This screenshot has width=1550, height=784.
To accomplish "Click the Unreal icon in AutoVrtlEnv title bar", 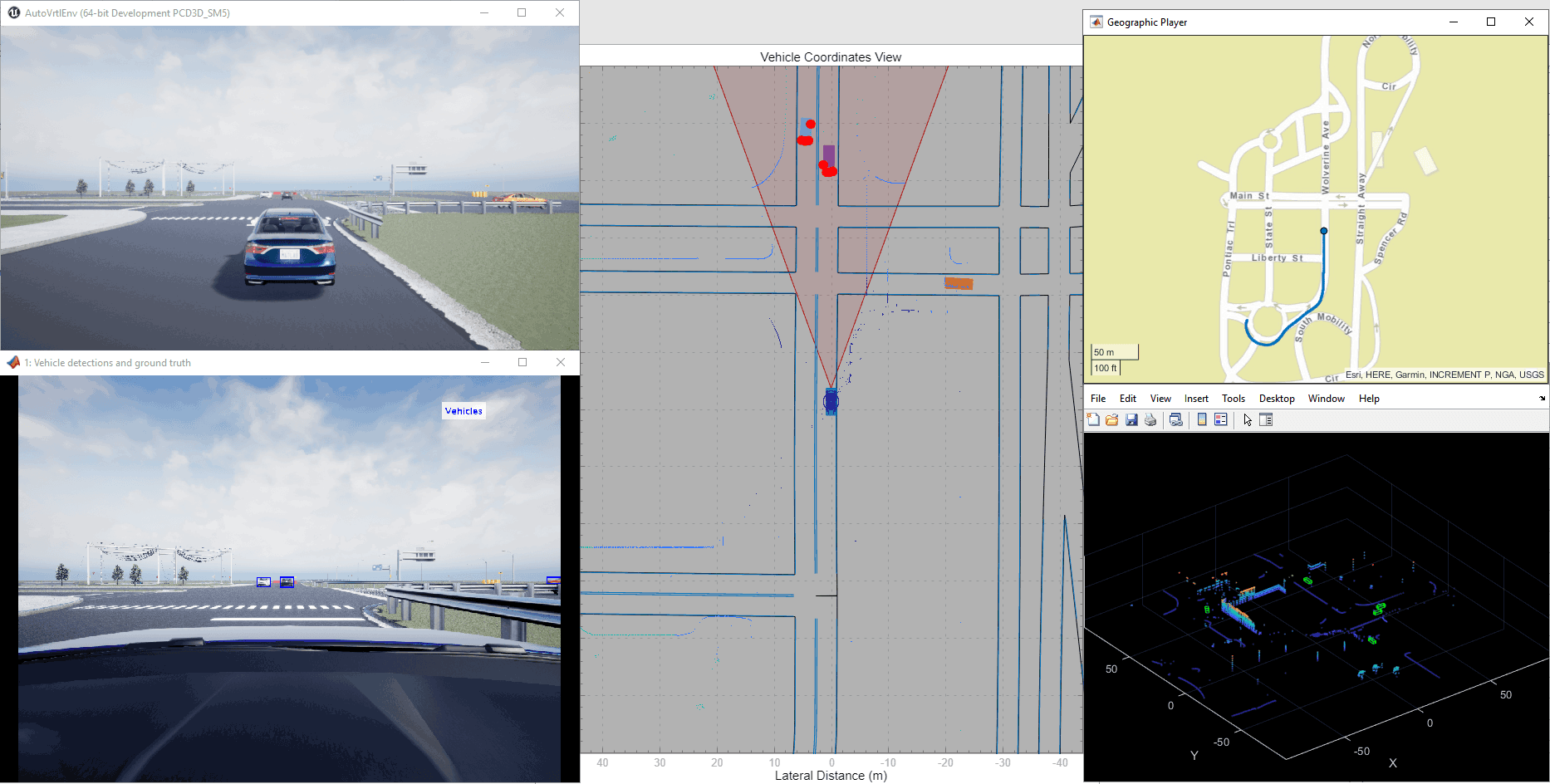I will (13, 13).
